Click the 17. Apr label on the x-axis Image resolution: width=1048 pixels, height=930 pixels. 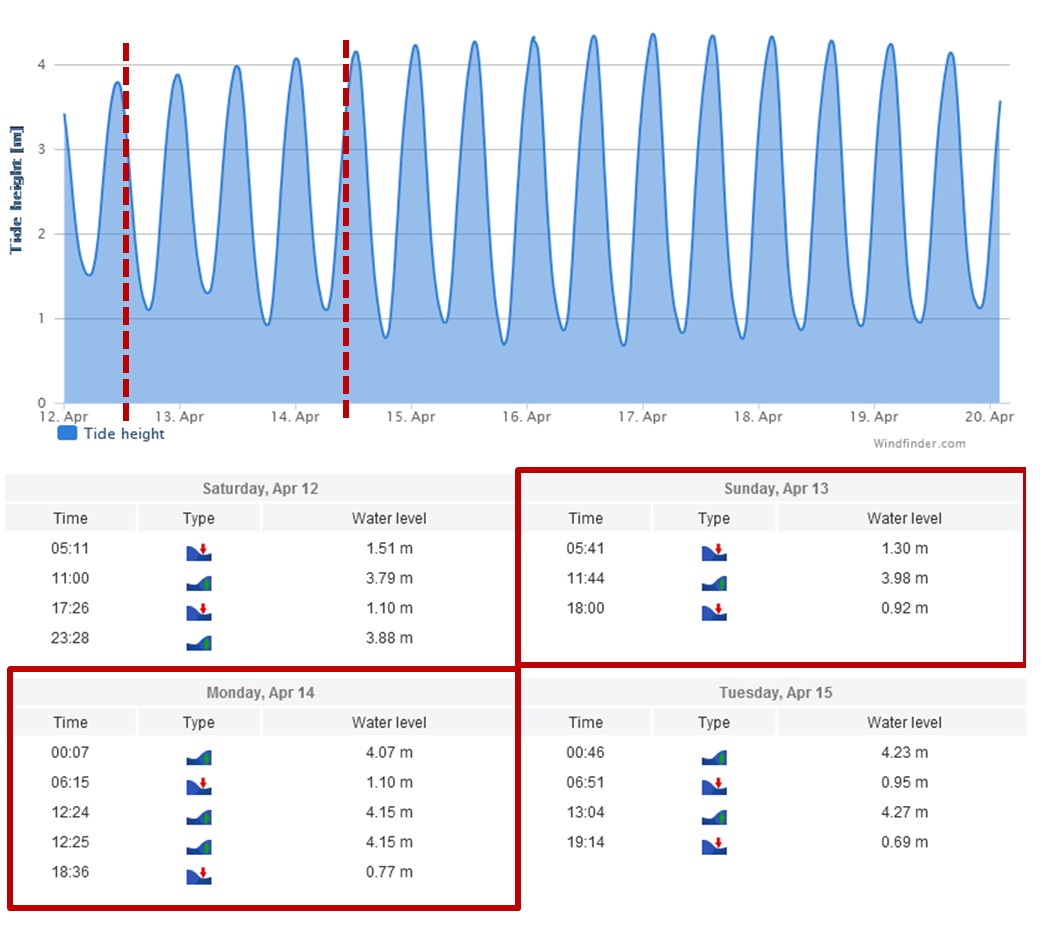[x=642, y=417]
